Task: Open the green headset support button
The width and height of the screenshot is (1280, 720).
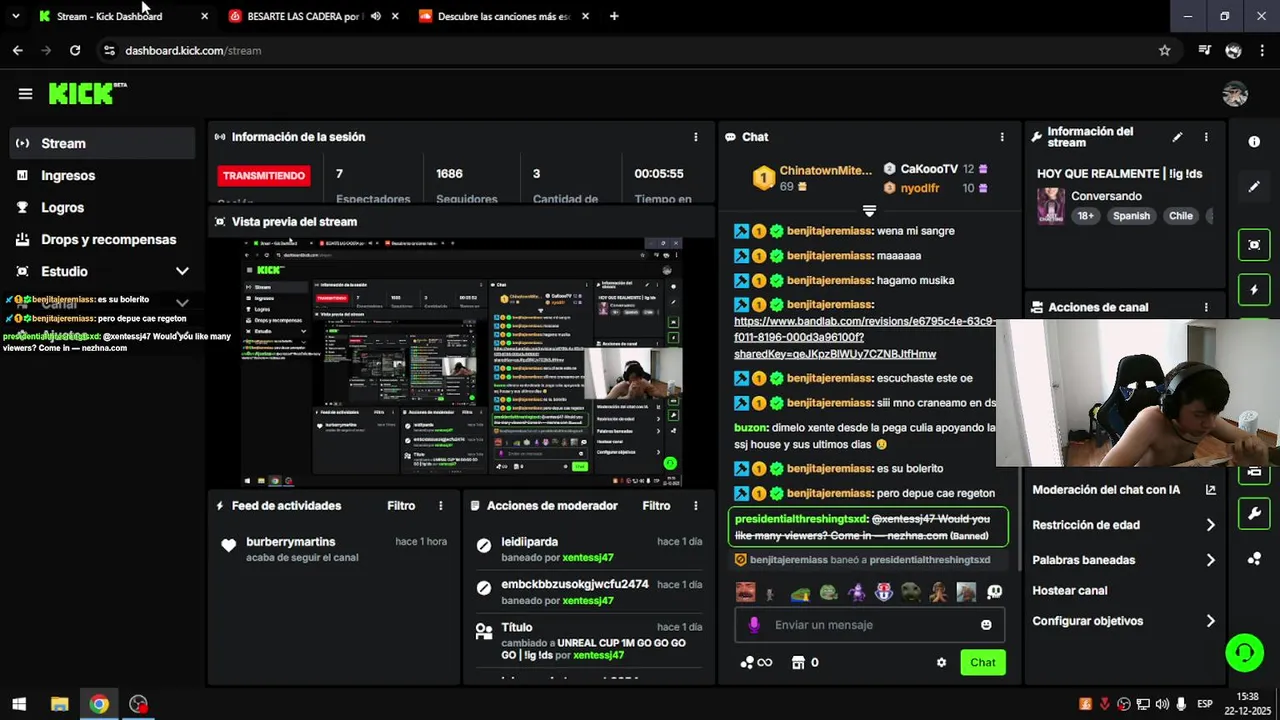Action: (x=1244, y=653)
